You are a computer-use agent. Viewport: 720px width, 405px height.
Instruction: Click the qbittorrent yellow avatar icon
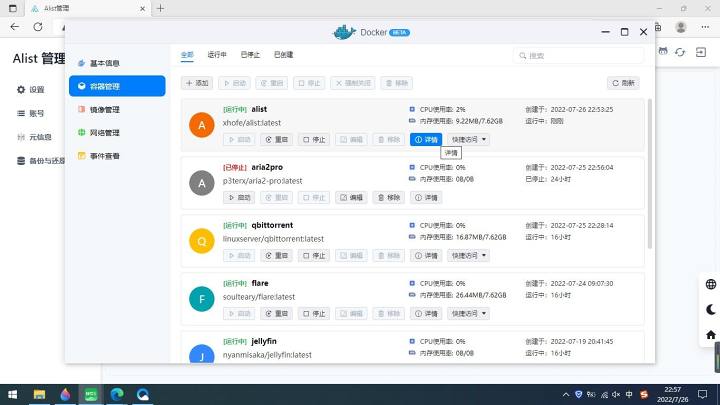coord(202,241)
